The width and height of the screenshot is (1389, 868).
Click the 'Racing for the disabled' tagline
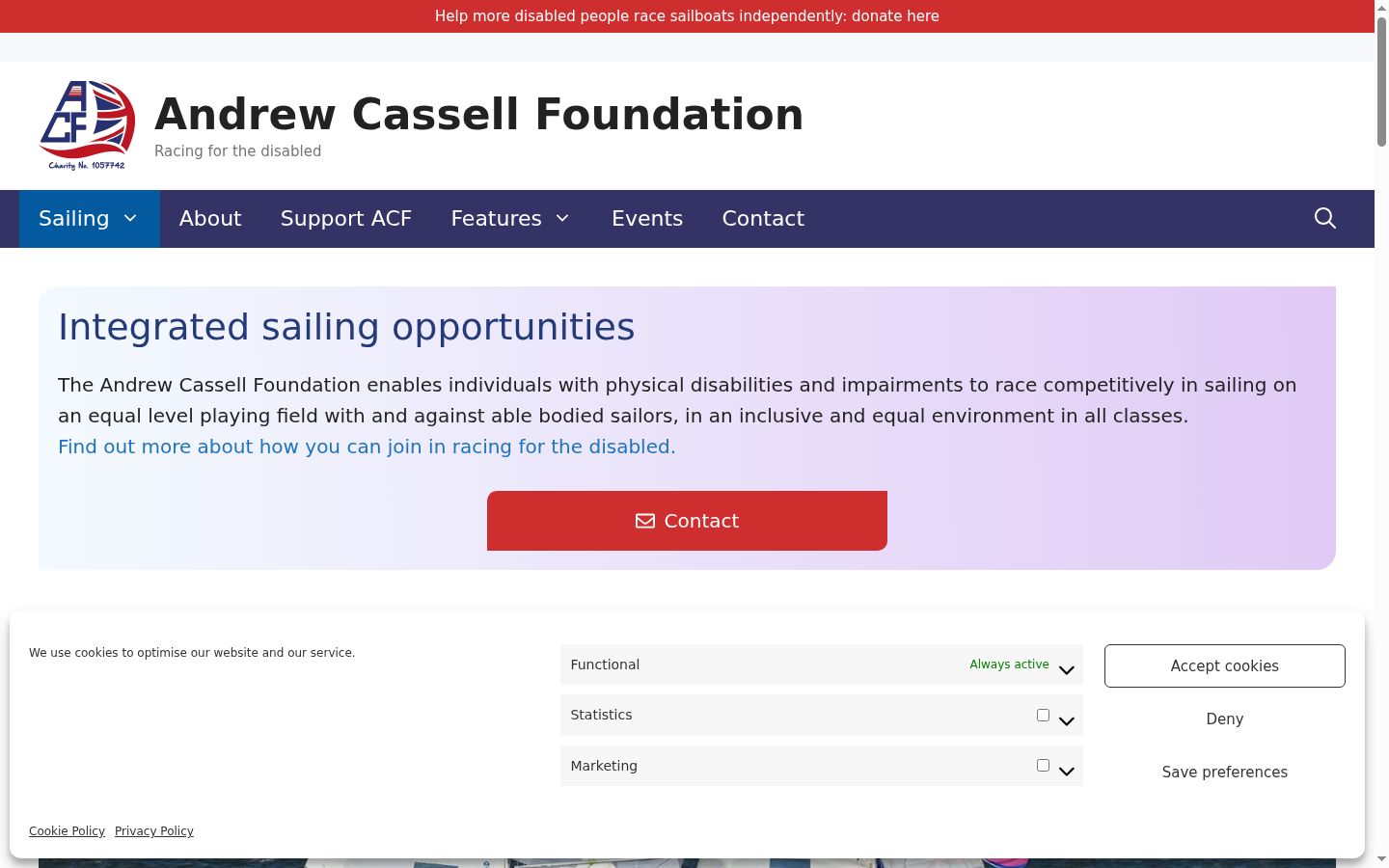237,151
